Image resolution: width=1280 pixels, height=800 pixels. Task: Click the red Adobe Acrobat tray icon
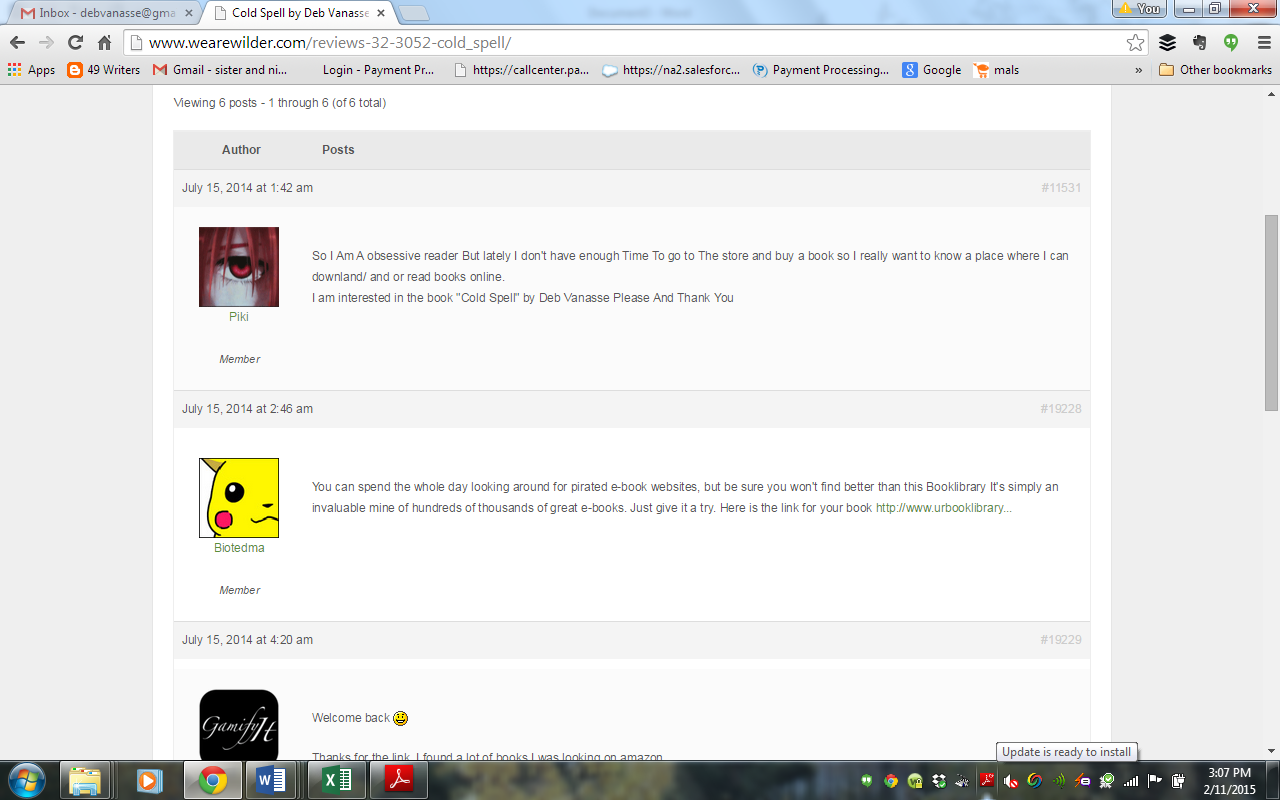coord(987,781)
